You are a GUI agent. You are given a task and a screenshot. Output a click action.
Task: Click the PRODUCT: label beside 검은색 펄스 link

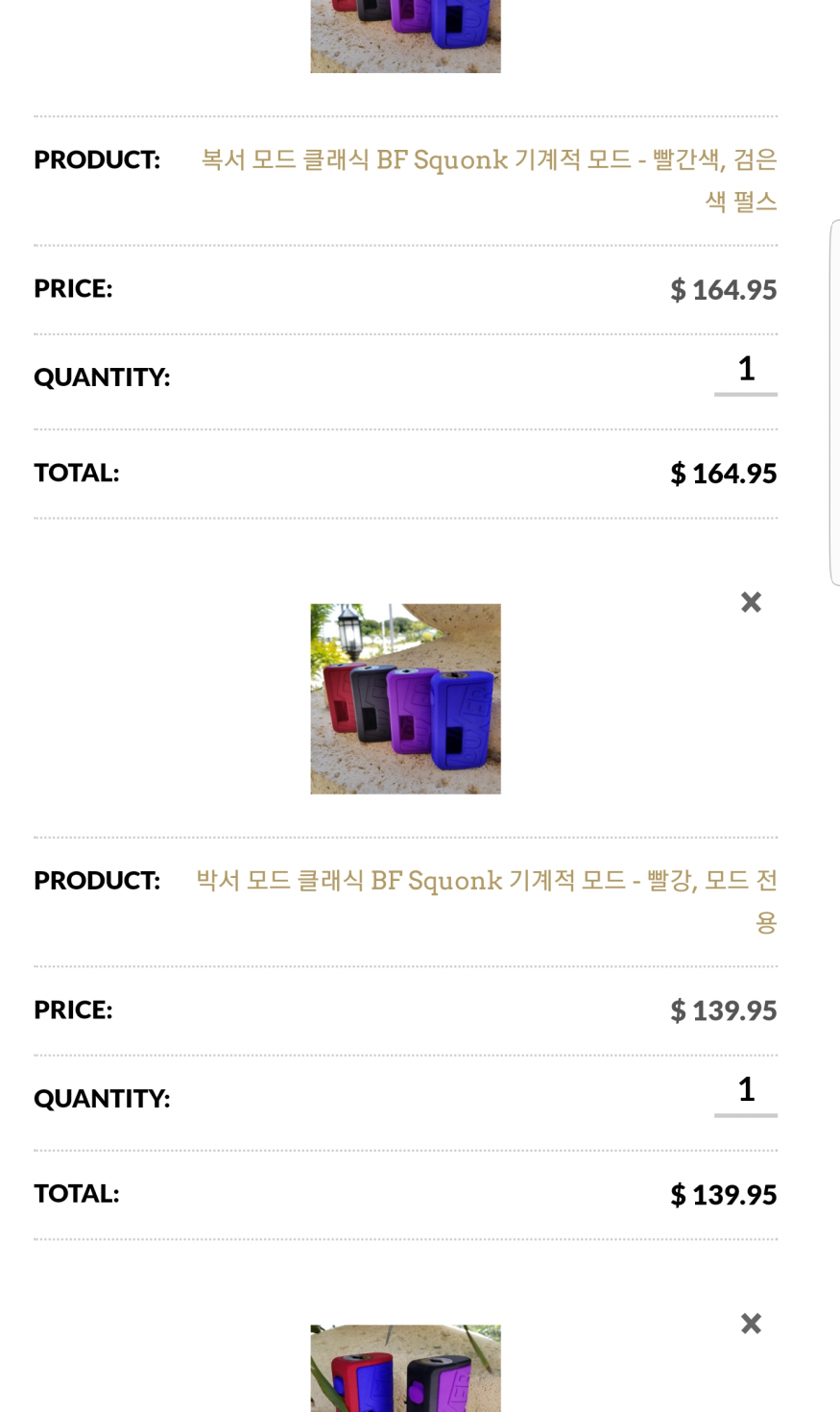click(x=97, y=159)
